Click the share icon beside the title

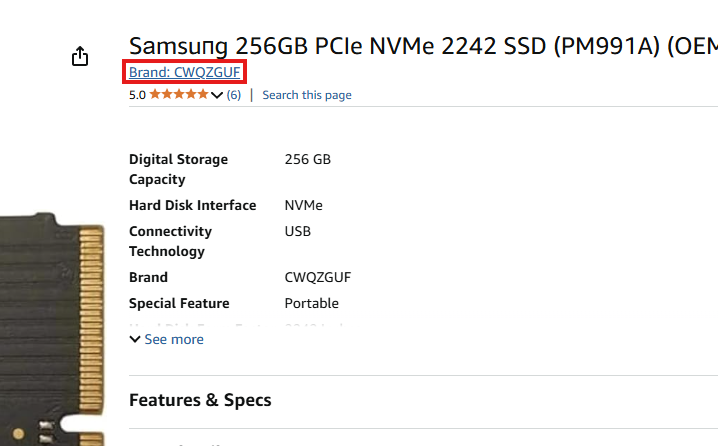coord(81,57)
